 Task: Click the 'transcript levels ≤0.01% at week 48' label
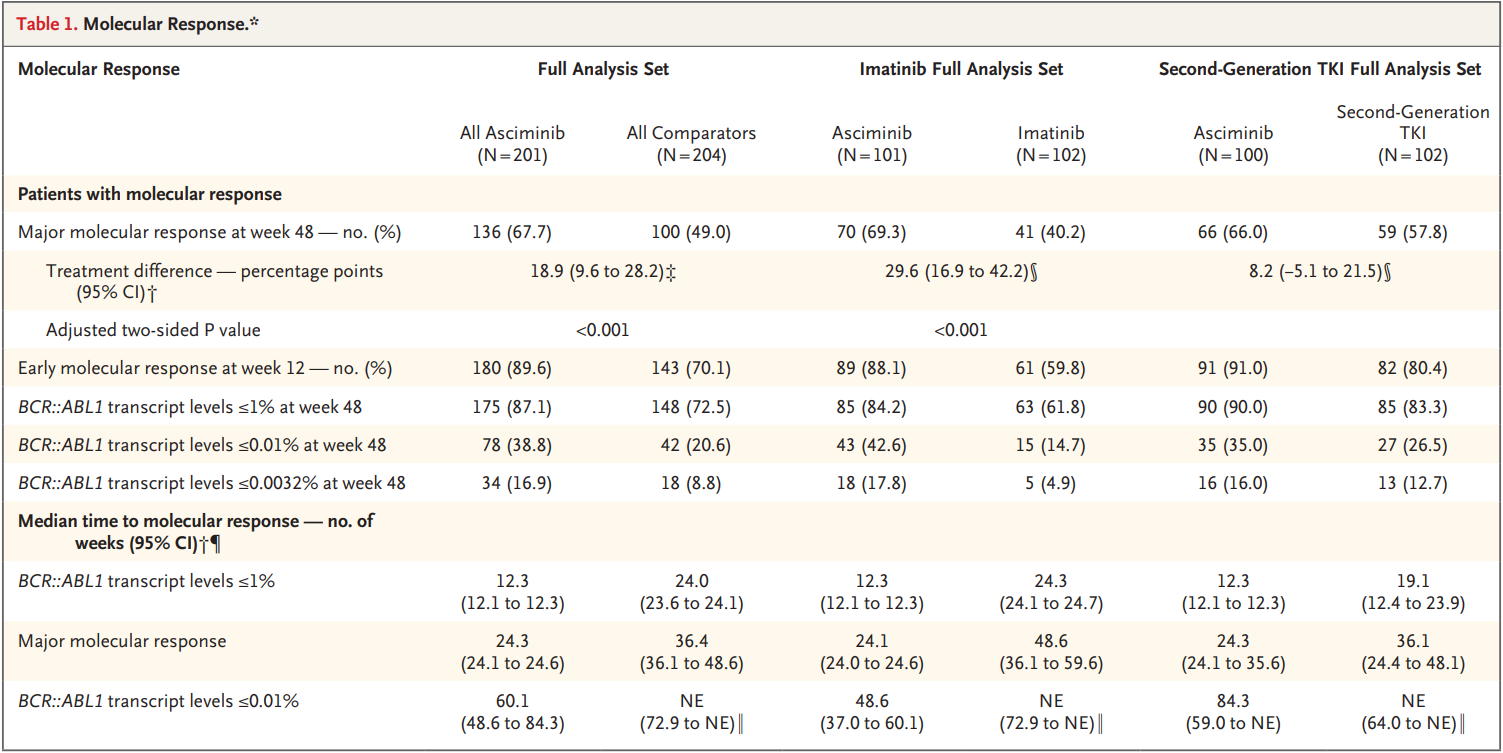(202, 445)
